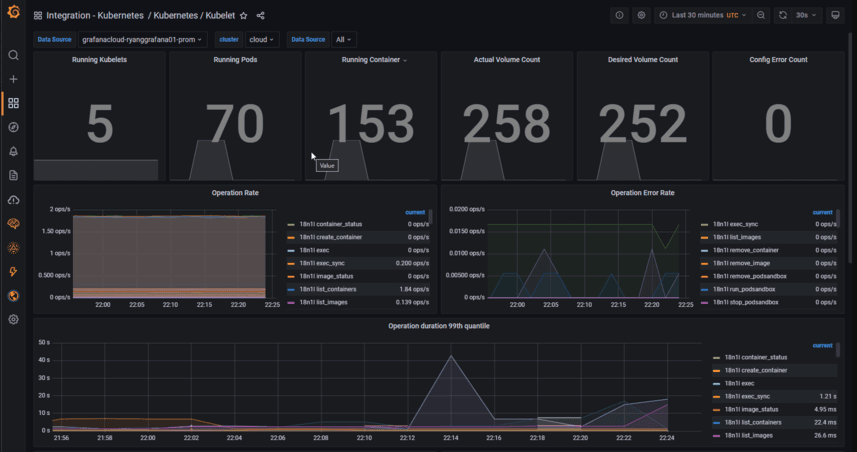Open the 30s refresh interval dropdown
The width and height of the screenshot is (857, 452).
pyautogui.click(x=806, y=15)
